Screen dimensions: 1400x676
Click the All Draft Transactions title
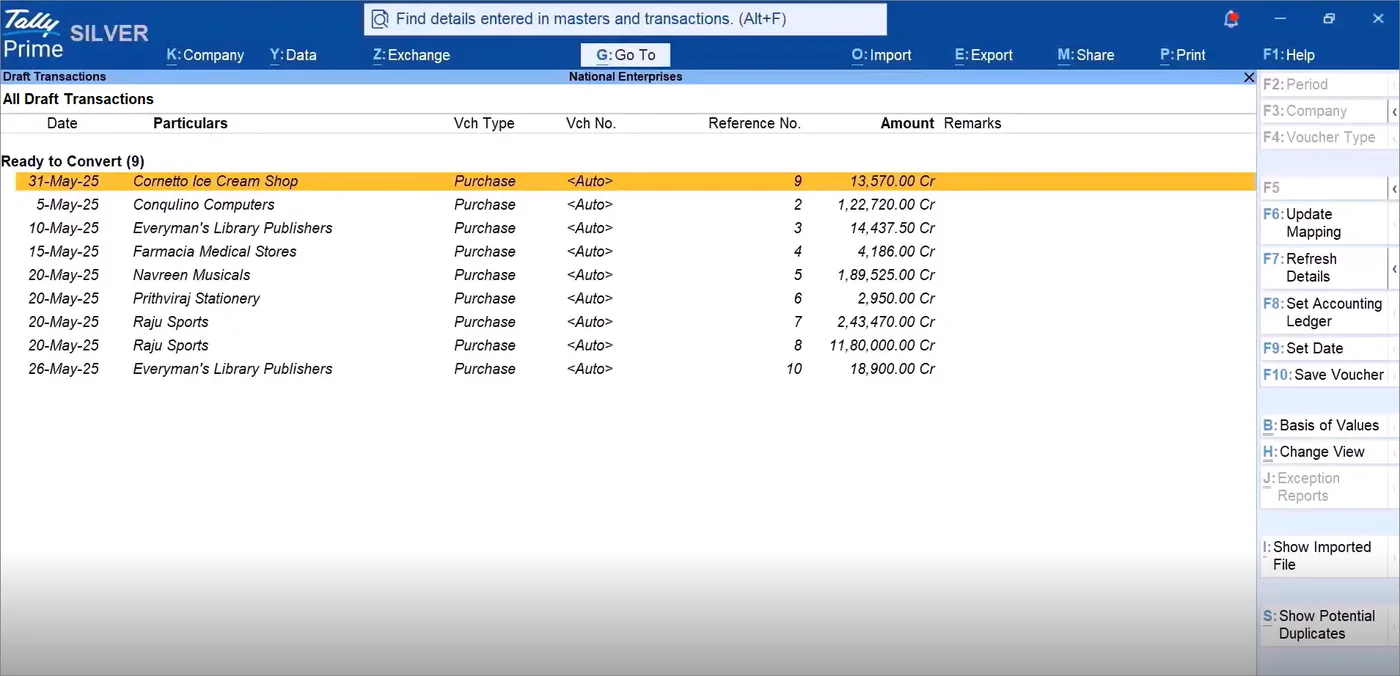point(78,99)
